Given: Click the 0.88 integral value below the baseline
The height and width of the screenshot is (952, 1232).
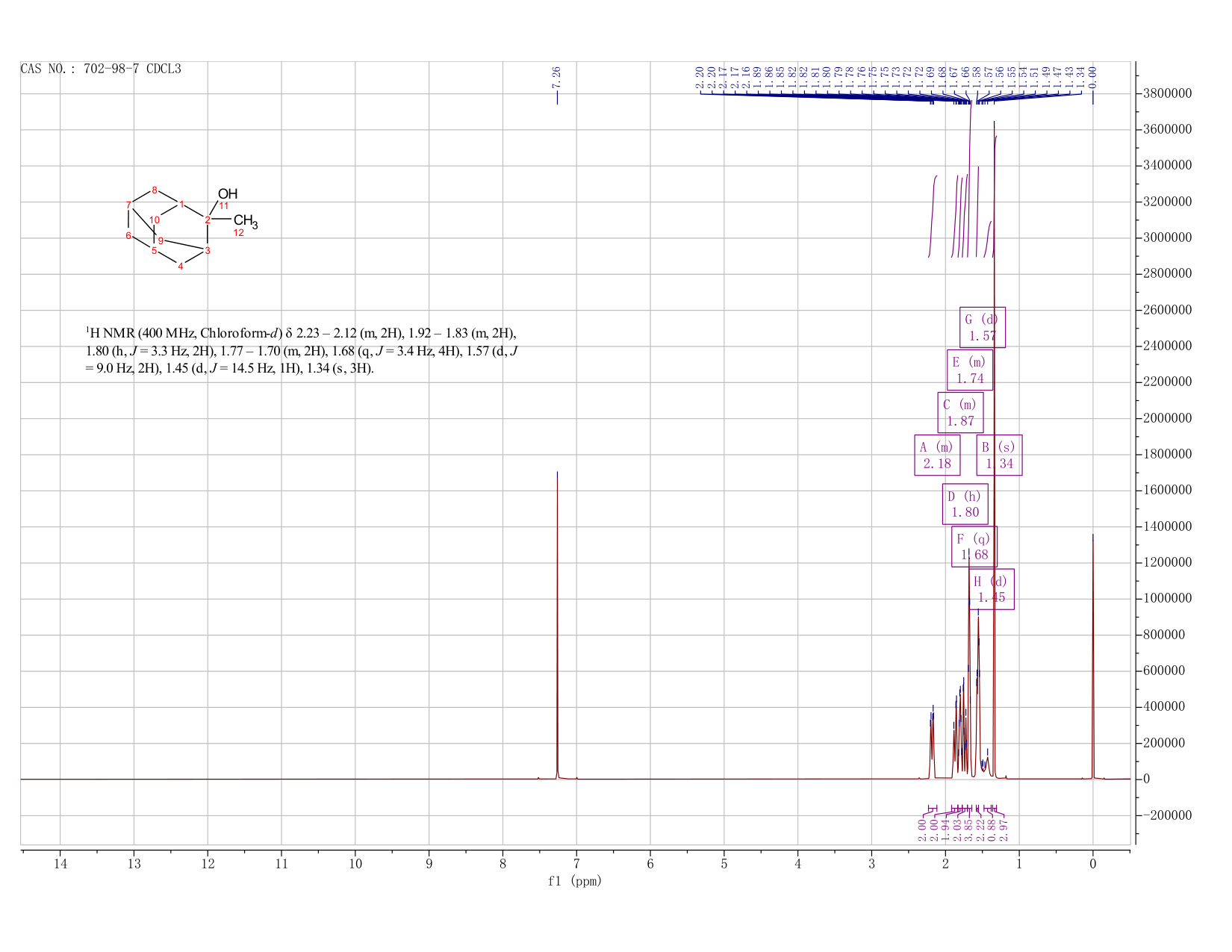Looking at the screenshot, I should point(992,829).
